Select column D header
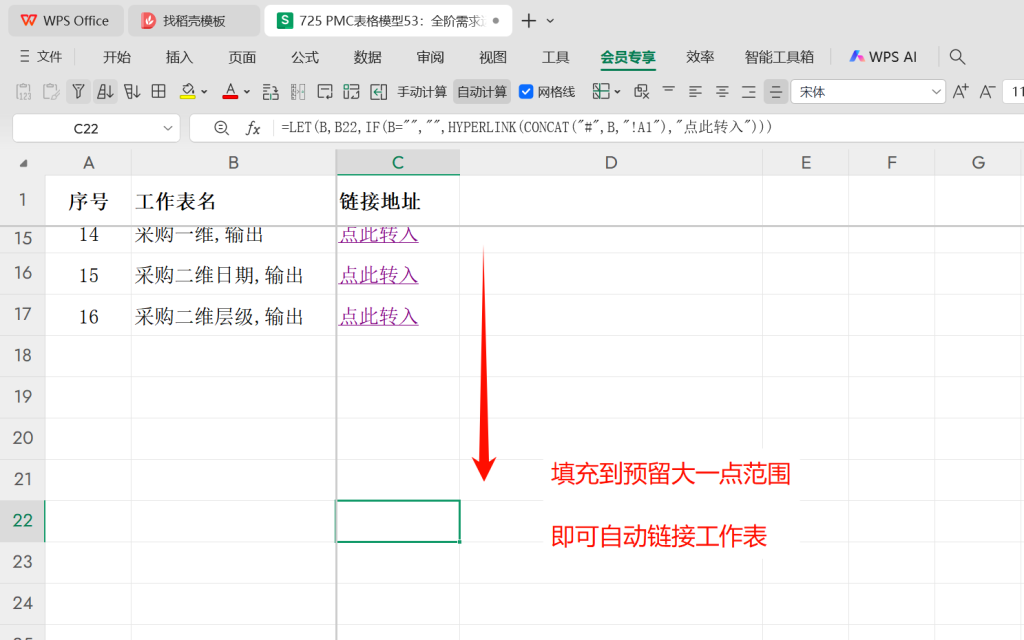 (611, 163)
